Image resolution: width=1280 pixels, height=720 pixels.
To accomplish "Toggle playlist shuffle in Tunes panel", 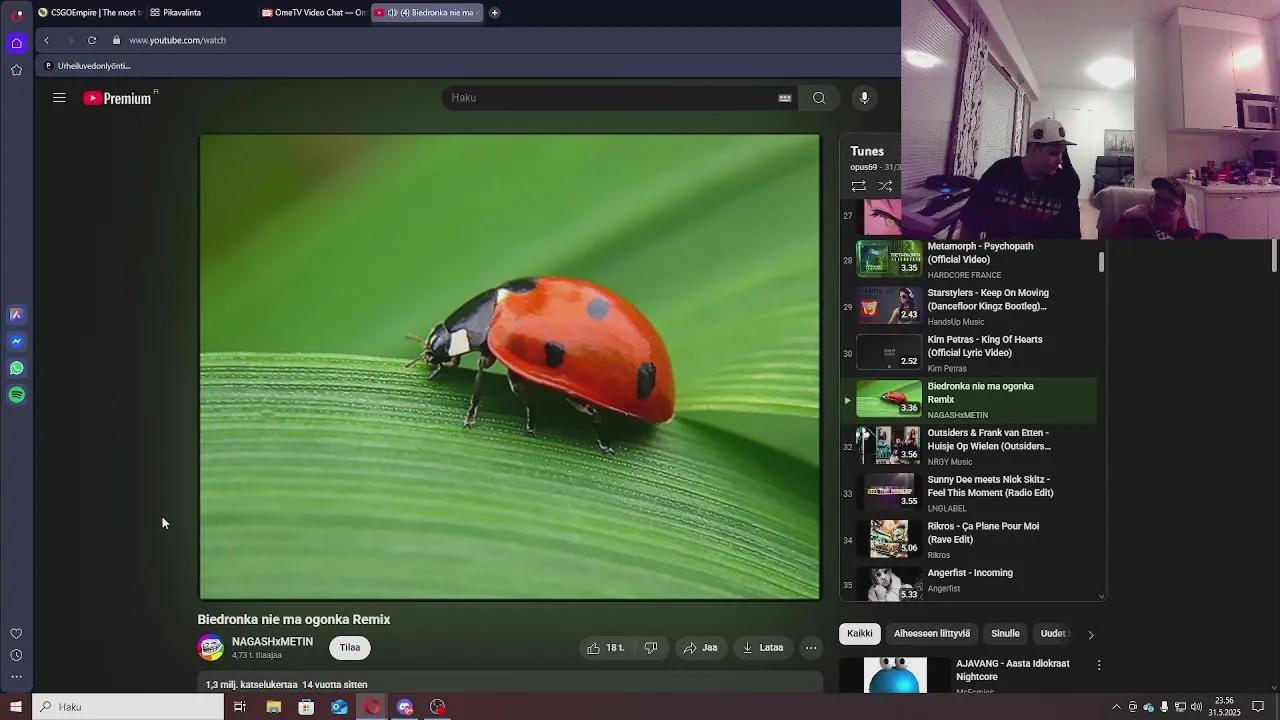I will [885, 186].
